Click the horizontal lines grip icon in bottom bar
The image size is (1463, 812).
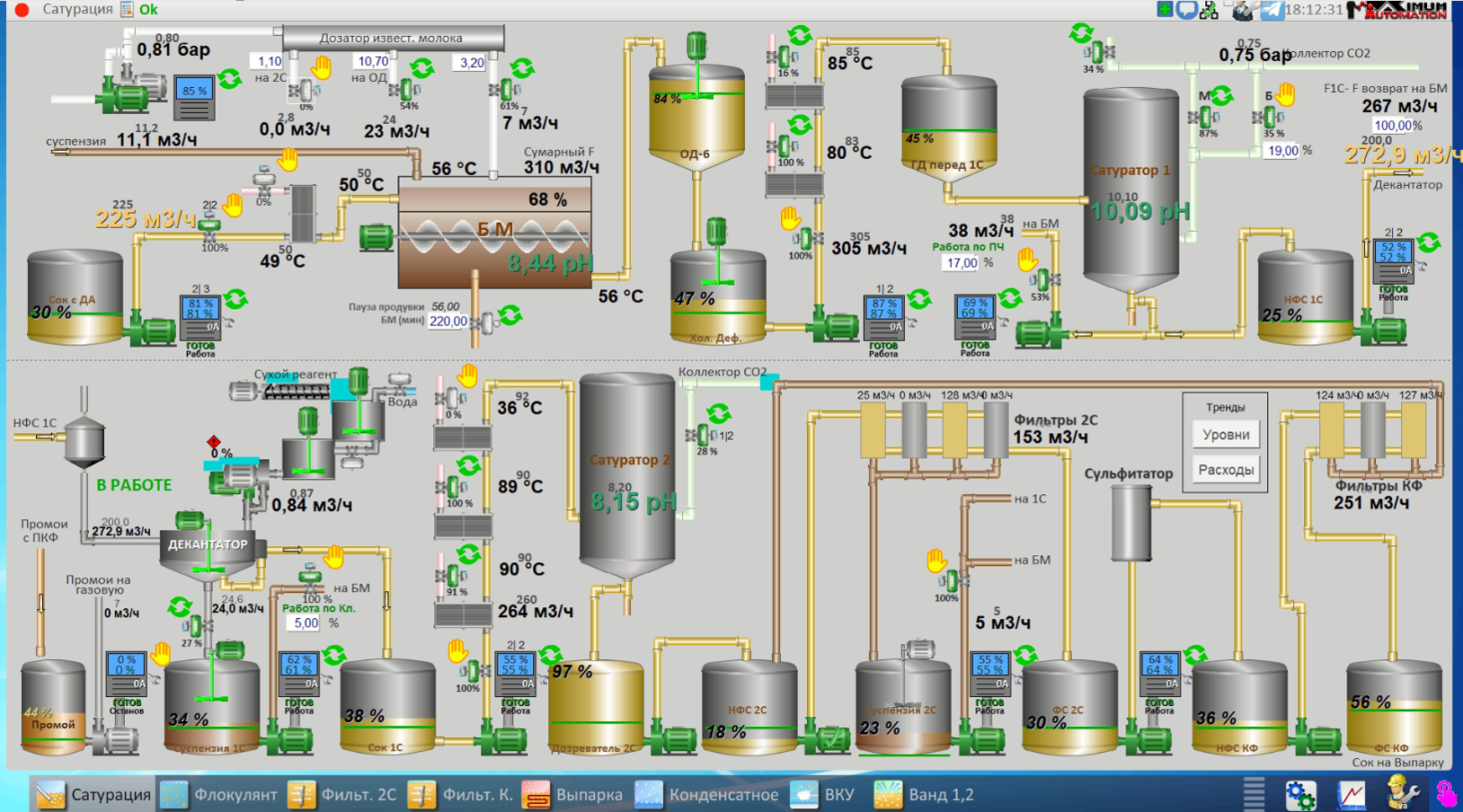(x=1254, y=794)
